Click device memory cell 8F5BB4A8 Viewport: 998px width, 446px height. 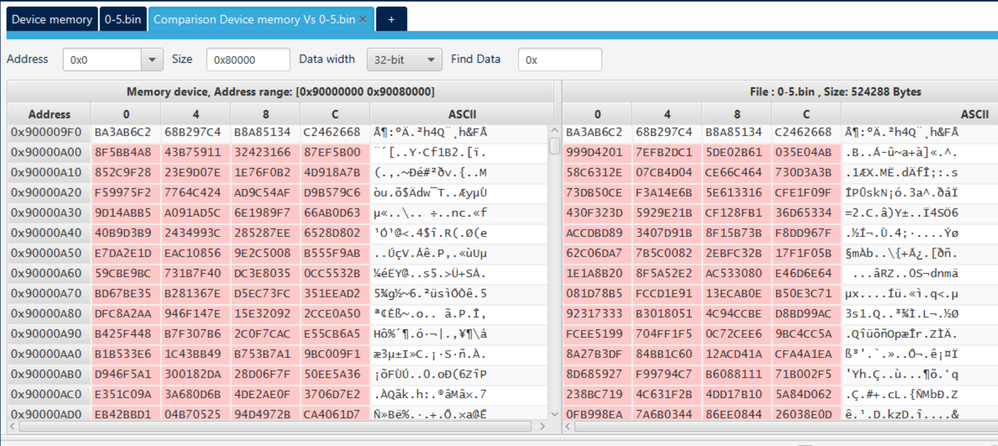click(125, 153)
